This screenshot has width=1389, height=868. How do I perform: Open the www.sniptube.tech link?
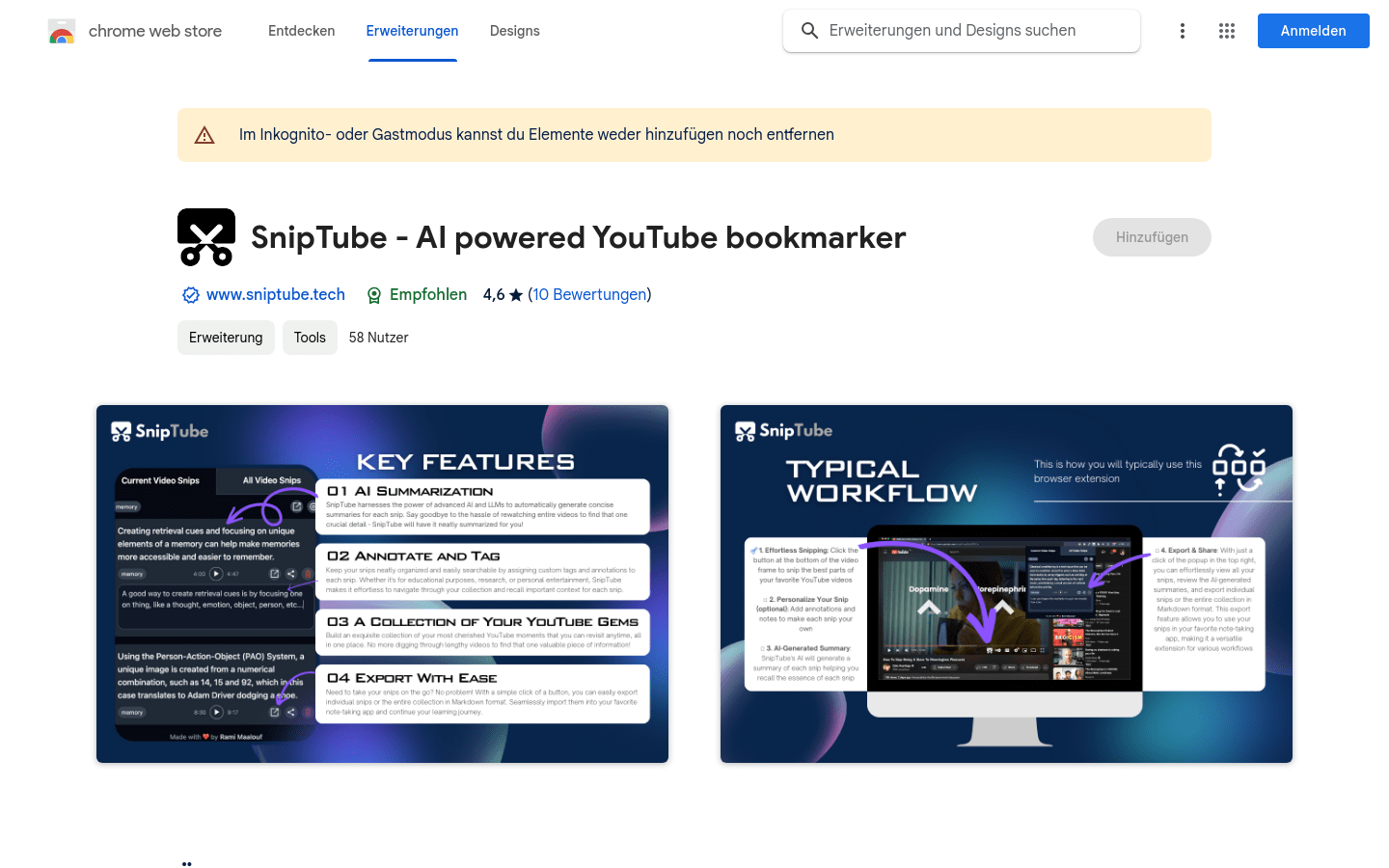click(x=276, y=295)
